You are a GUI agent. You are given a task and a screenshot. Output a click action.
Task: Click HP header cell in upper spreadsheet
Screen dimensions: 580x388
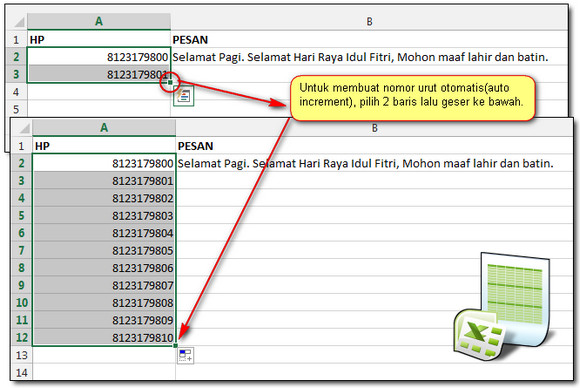[99, 39]
